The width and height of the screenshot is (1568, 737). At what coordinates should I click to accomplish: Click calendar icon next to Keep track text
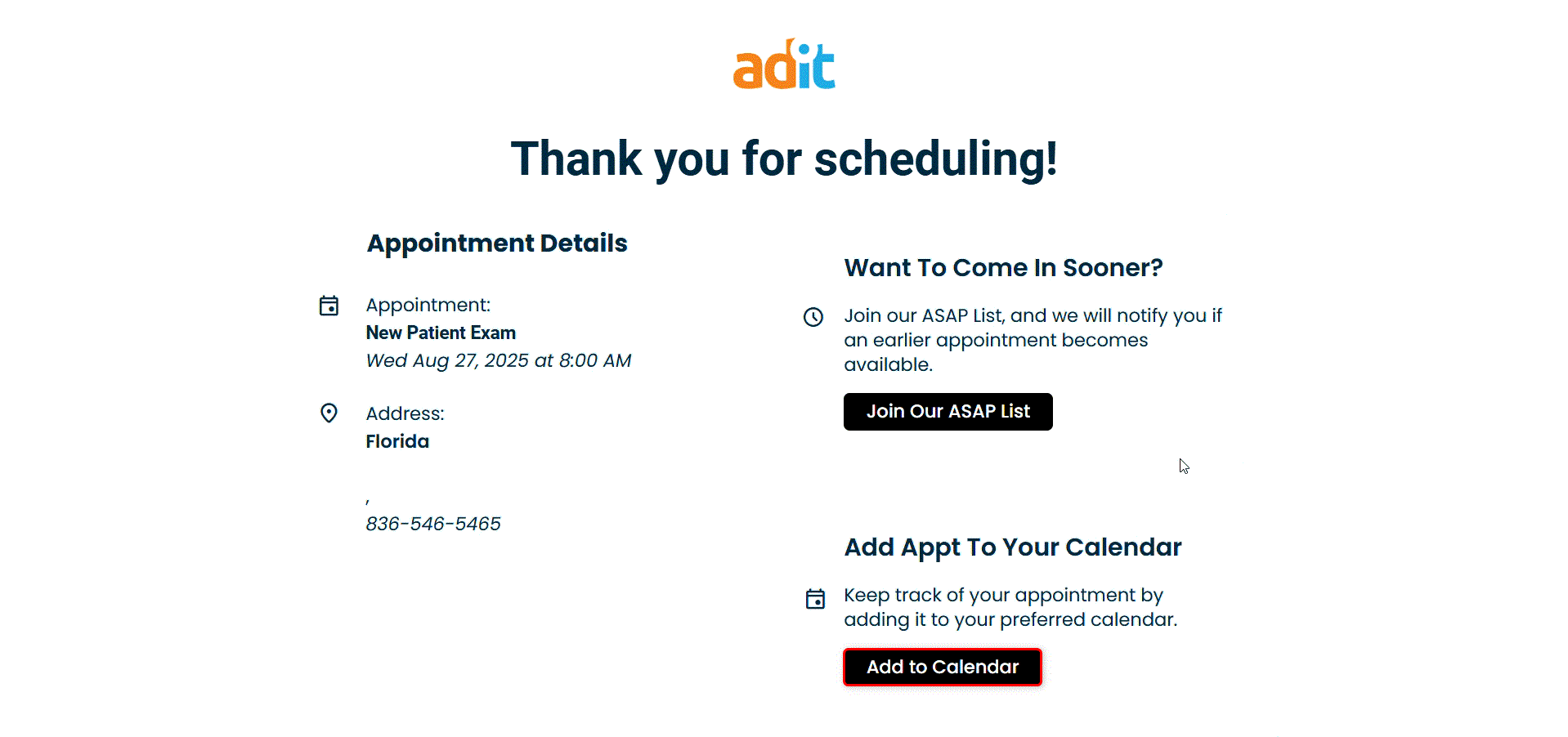(x=815, y=599)
